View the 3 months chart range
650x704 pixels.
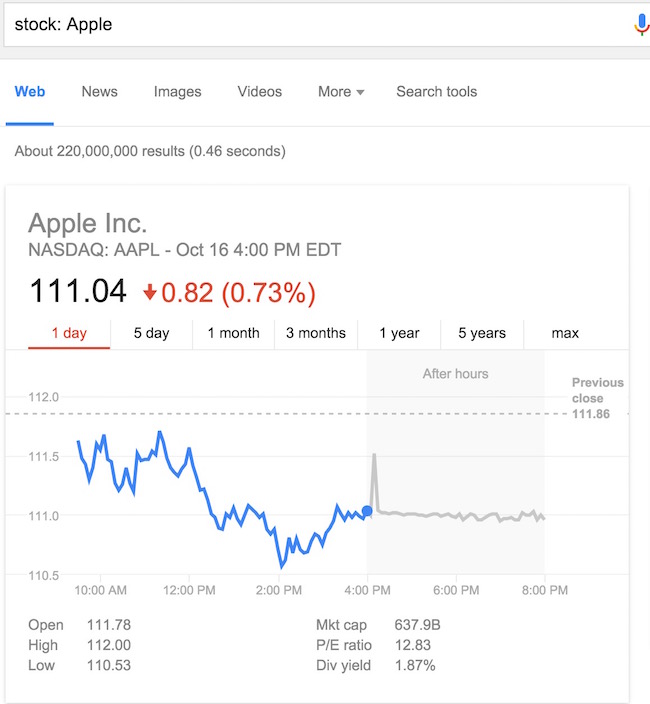(x=316, y=334)
